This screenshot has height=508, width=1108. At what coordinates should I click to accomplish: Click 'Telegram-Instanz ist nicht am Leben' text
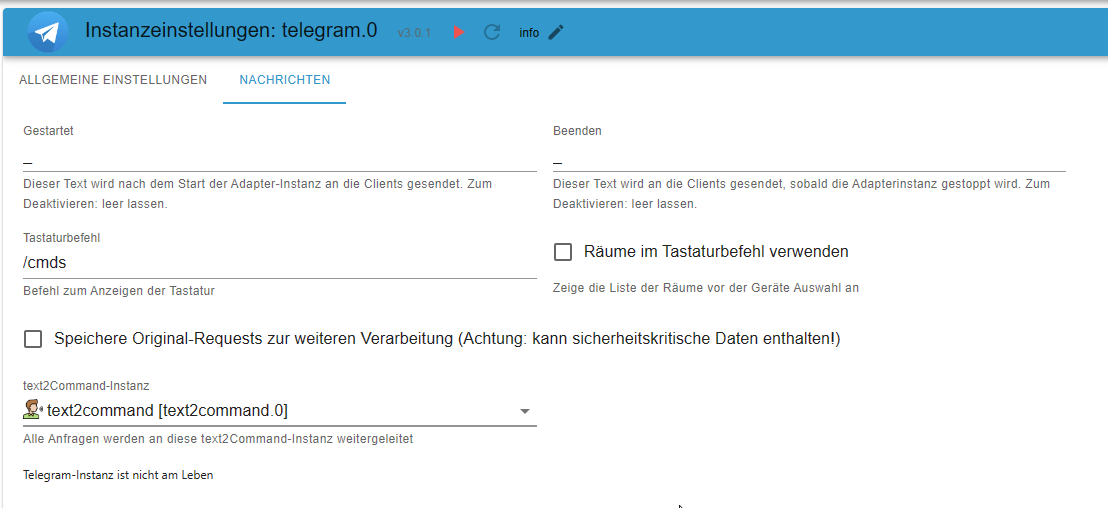click(119, 475)
